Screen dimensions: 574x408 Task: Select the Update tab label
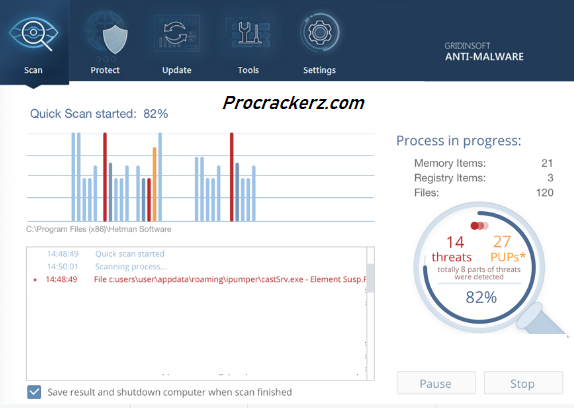click(x=177, y=70)
